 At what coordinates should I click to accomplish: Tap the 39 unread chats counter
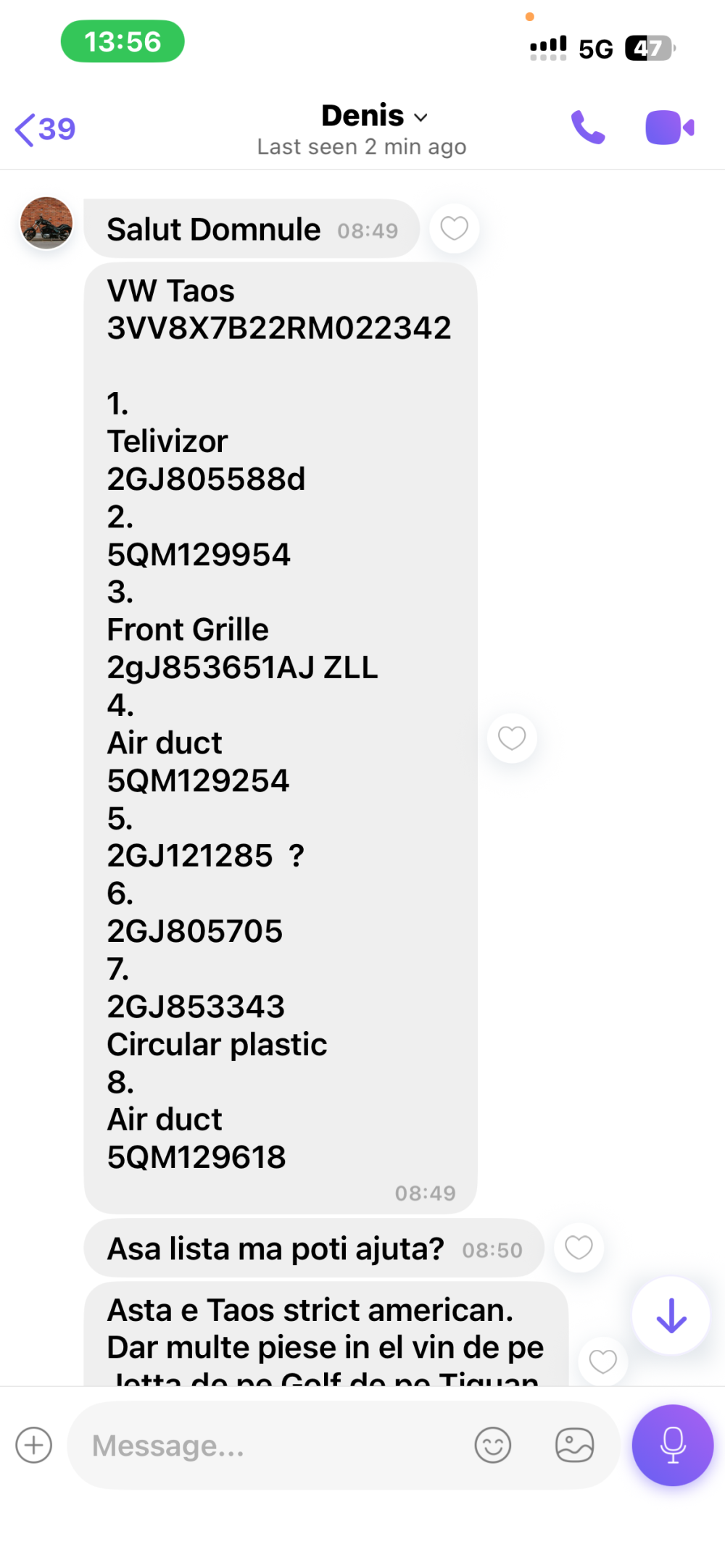[x=57, y=130]
